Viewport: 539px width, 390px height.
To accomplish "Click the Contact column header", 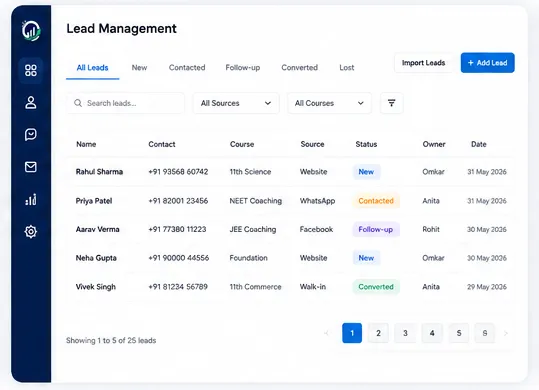I will click(x=162, y=144).
